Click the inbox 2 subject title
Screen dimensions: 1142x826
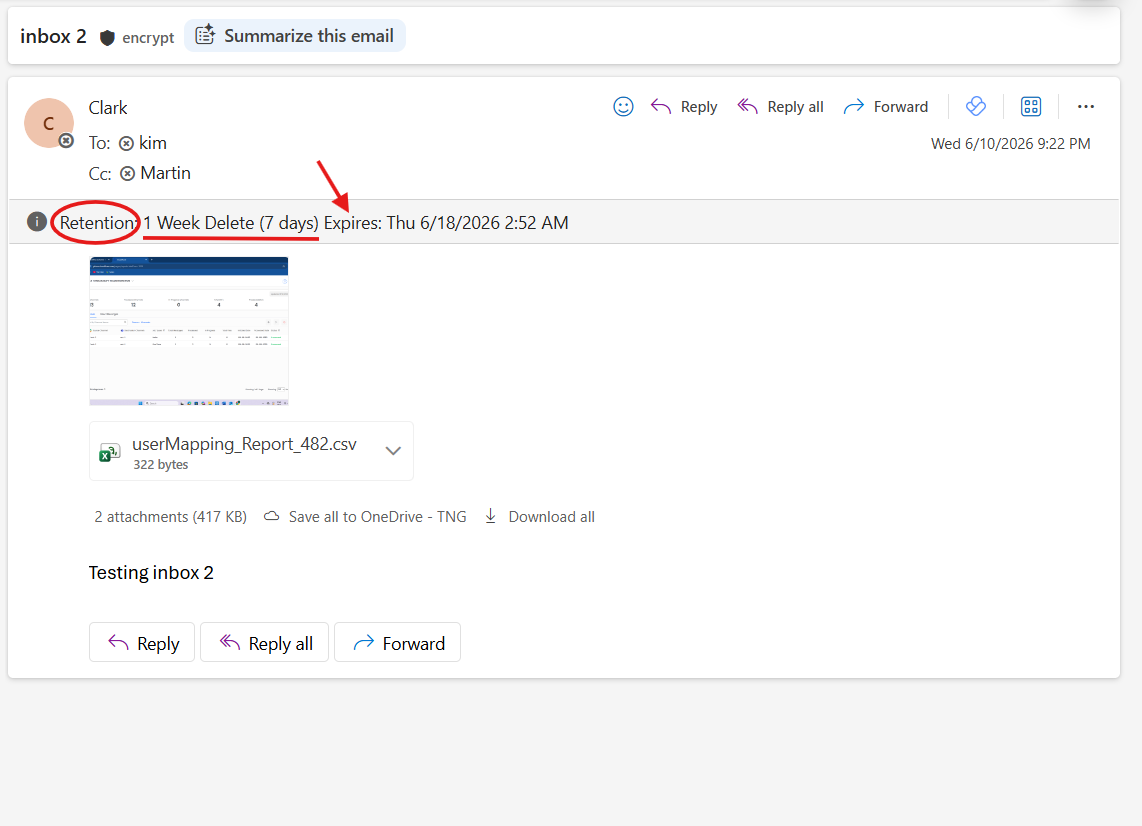click(x=53, y=36)
